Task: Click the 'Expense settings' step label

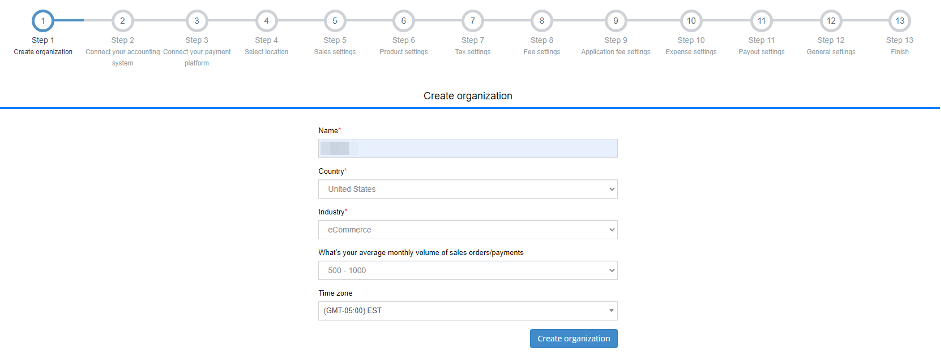Action: tap(691, 52)
